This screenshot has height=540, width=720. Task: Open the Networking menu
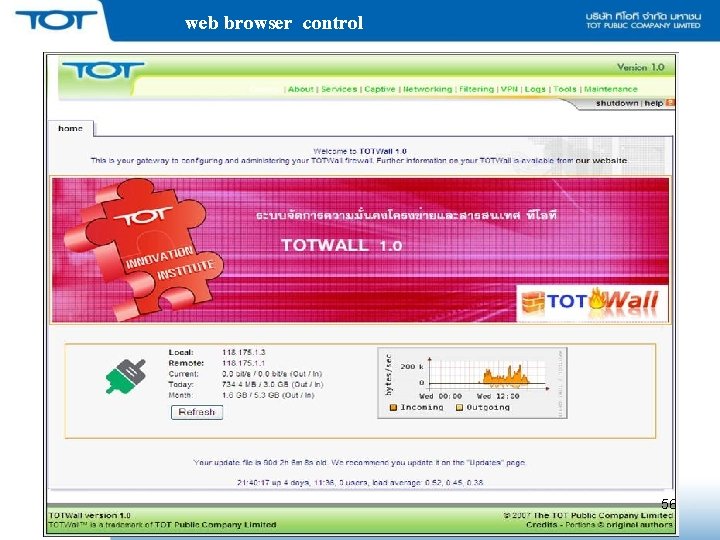click(x=428, y=89)
